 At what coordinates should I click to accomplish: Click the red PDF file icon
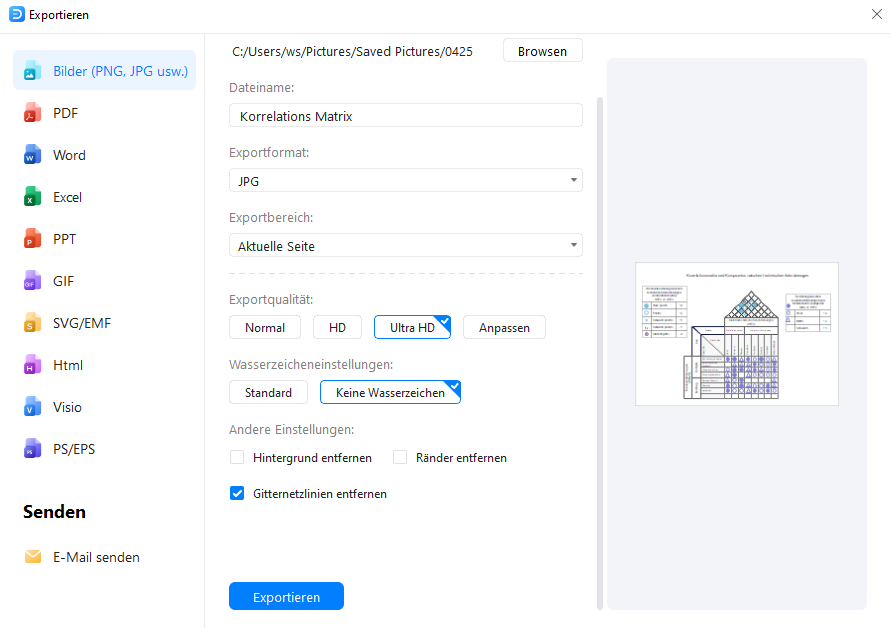point(32,113)
